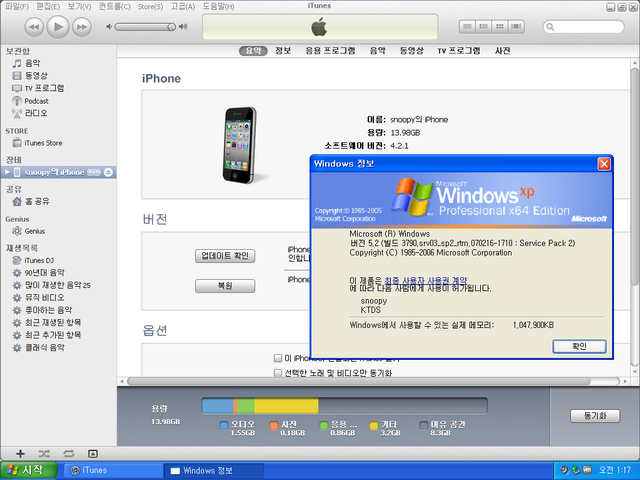Switch to Windows 정보 taskbar button
This screenshot has height=480, width=640.
[213, 471]
